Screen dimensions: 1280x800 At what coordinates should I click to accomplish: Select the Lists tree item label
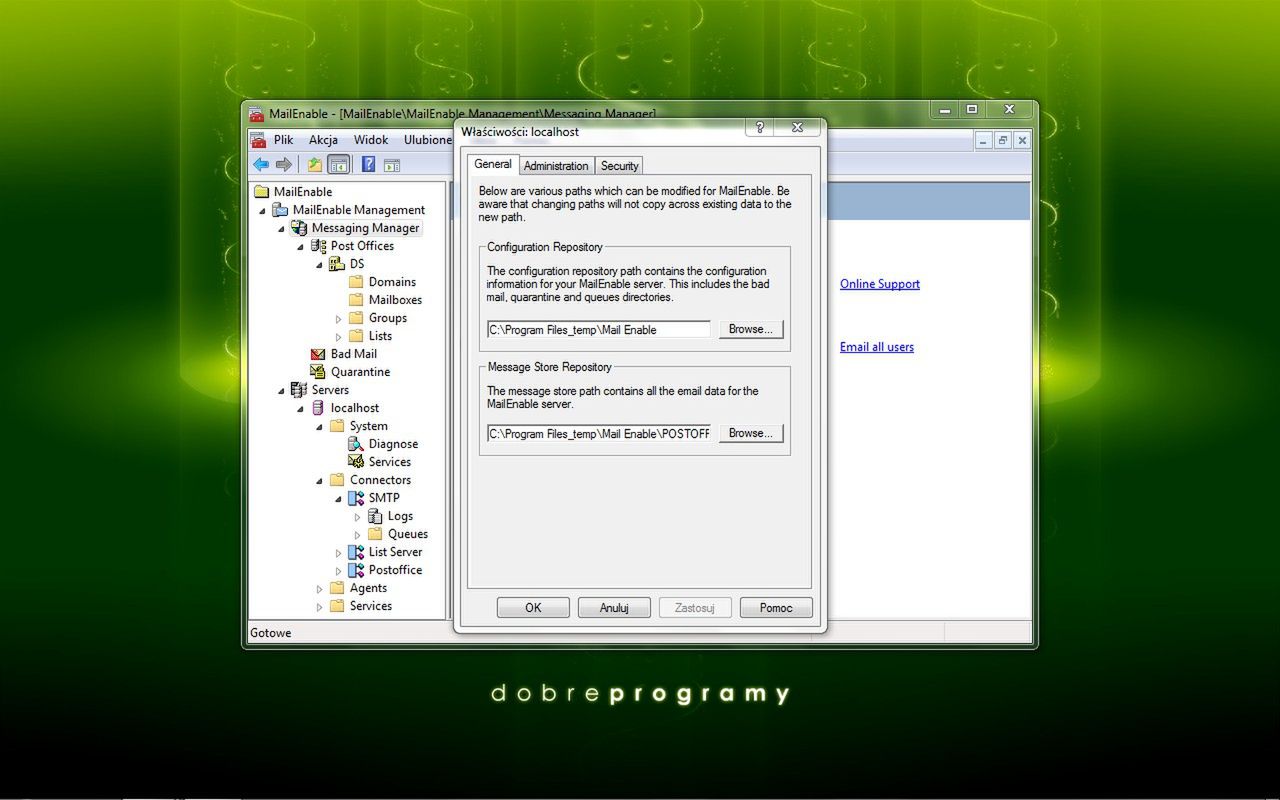click(x=380, y=336)
